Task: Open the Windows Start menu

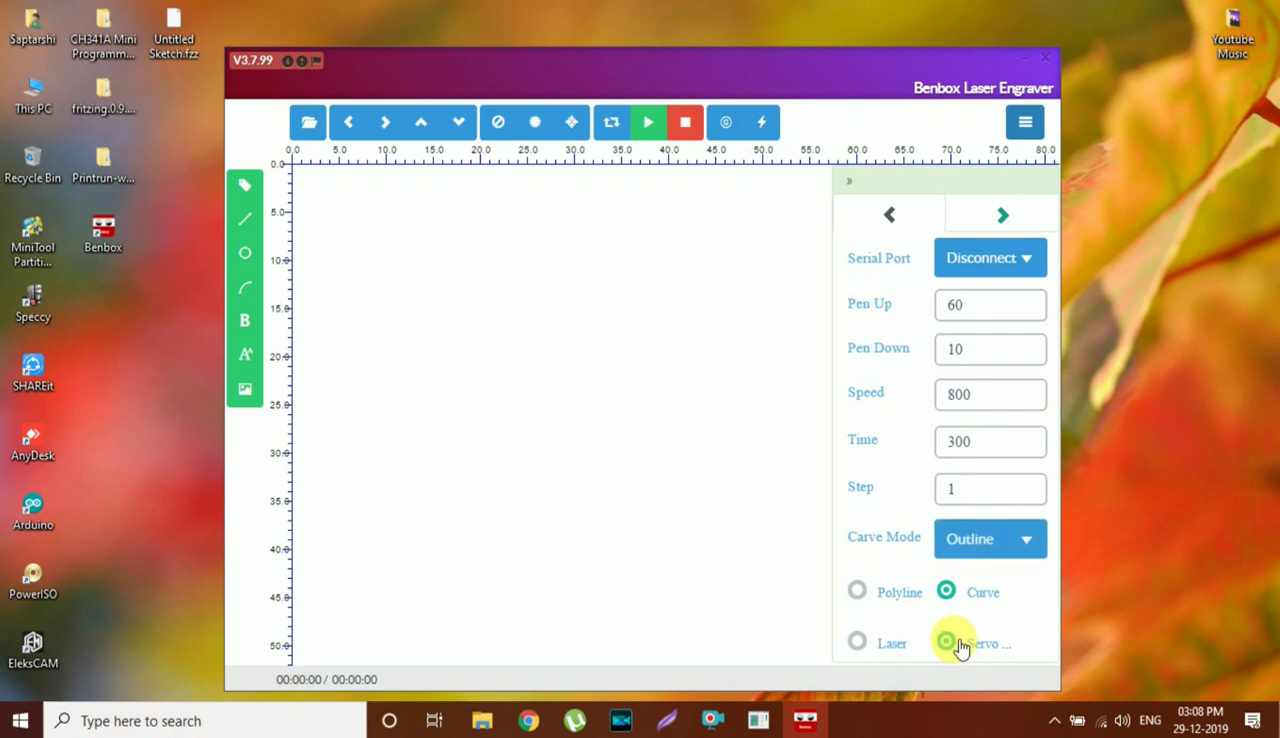Action: pyautogui.click(x=20, y=720)
